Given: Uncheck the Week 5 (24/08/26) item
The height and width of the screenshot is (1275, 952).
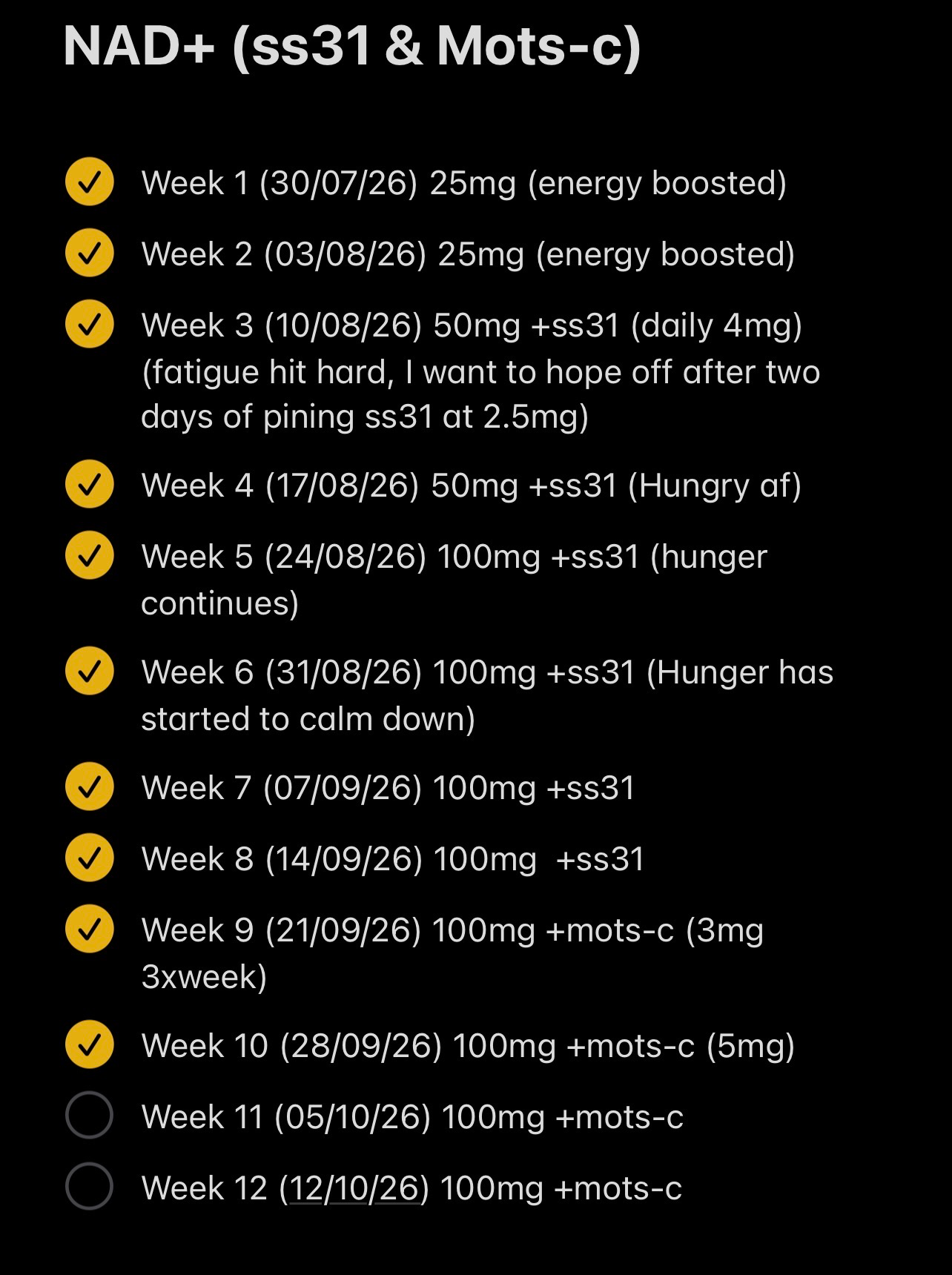Looking at the screenshot, I should pos(89,555).
